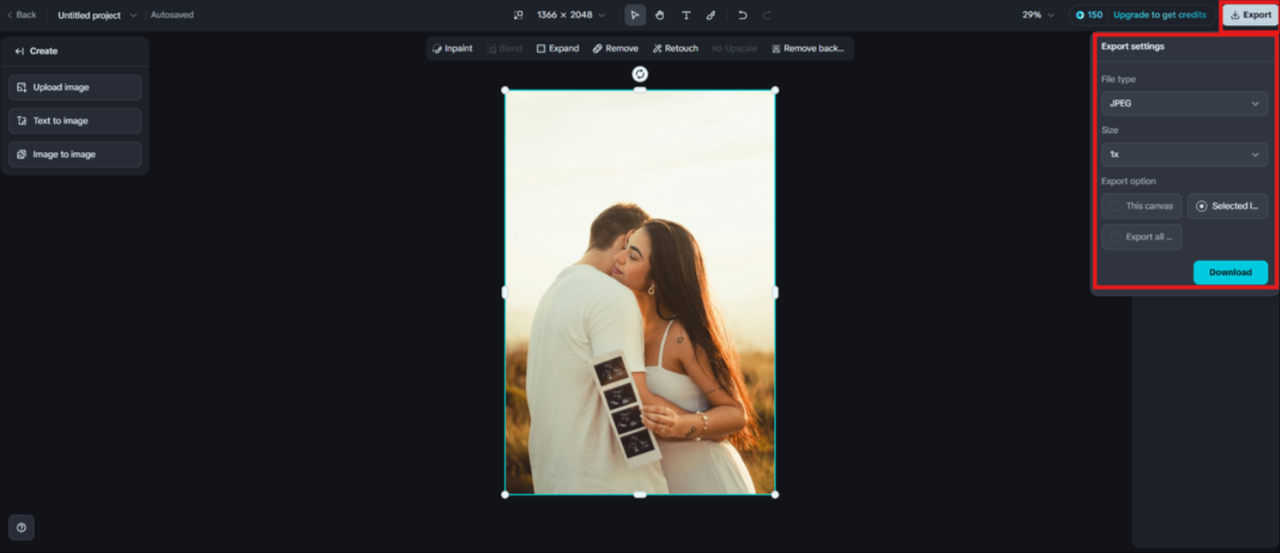Choose the Expand tool
1280x553 pixels.
coord(557,48)
